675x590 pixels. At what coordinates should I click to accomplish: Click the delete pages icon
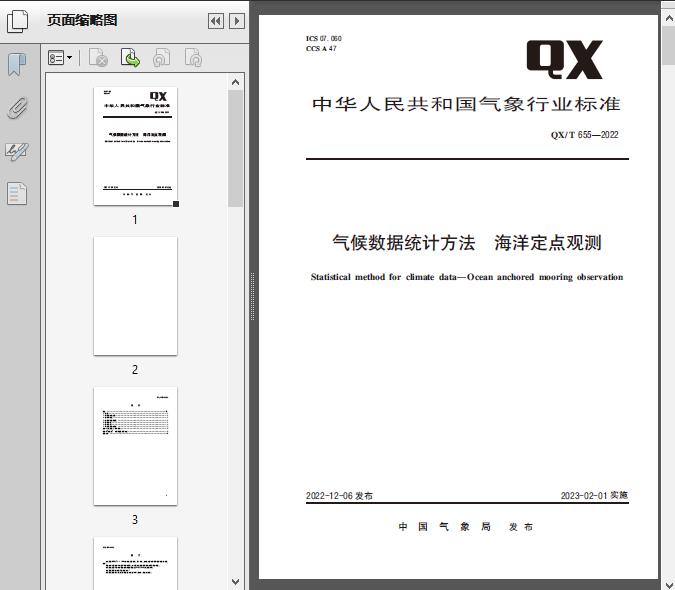98,58
